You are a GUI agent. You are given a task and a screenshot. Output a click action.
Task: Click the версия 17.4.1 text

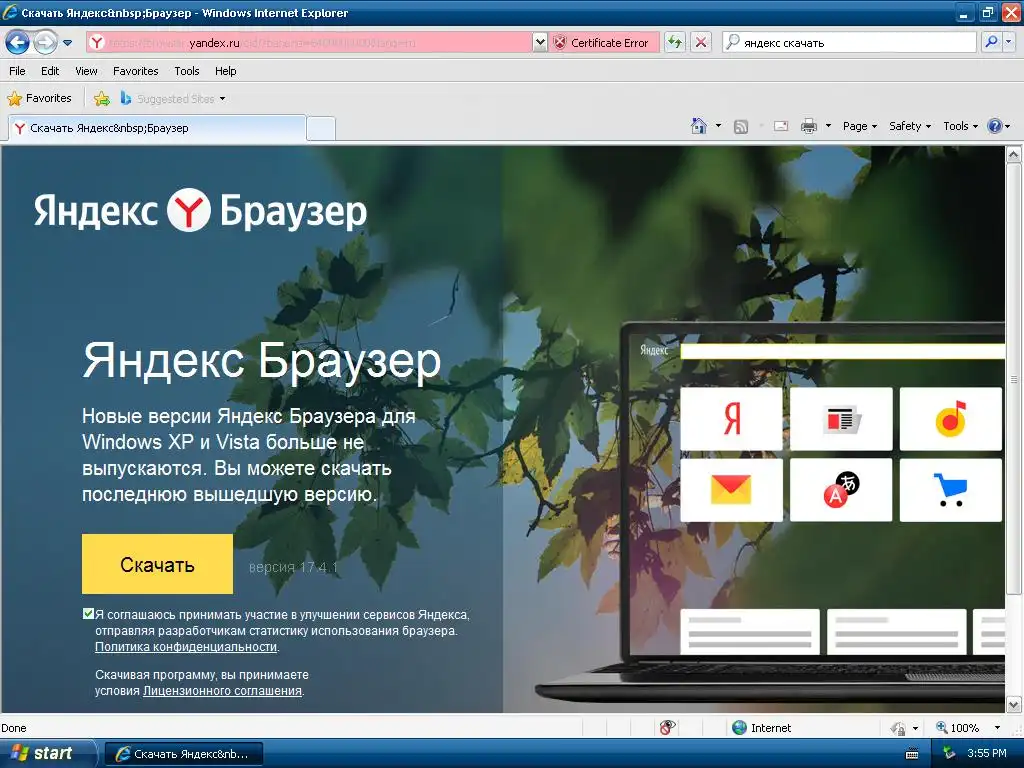pyautogui.click(x=293, y=567)
